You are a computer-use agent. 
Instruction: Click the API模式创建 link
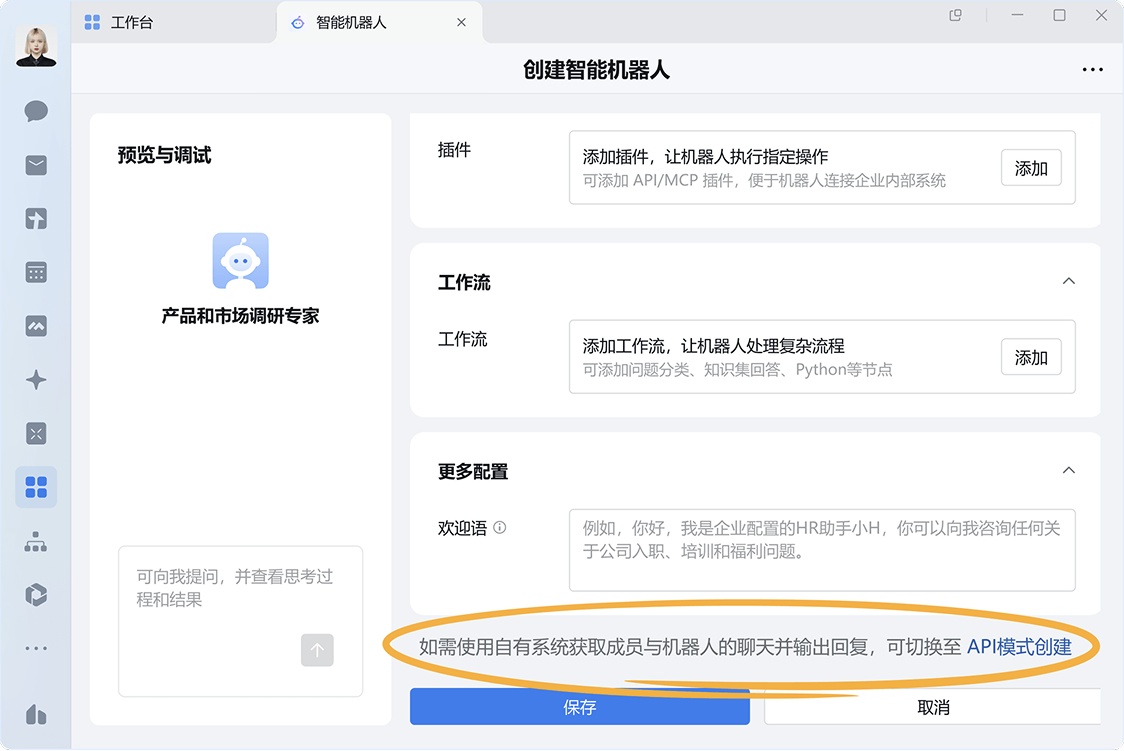point(1018,647)
